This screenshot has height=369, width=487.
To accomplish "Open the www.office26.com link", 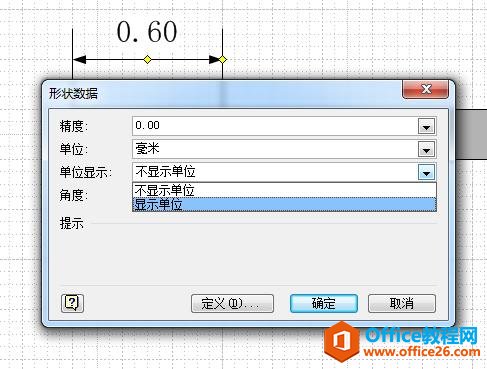I will tap(422, 352).
